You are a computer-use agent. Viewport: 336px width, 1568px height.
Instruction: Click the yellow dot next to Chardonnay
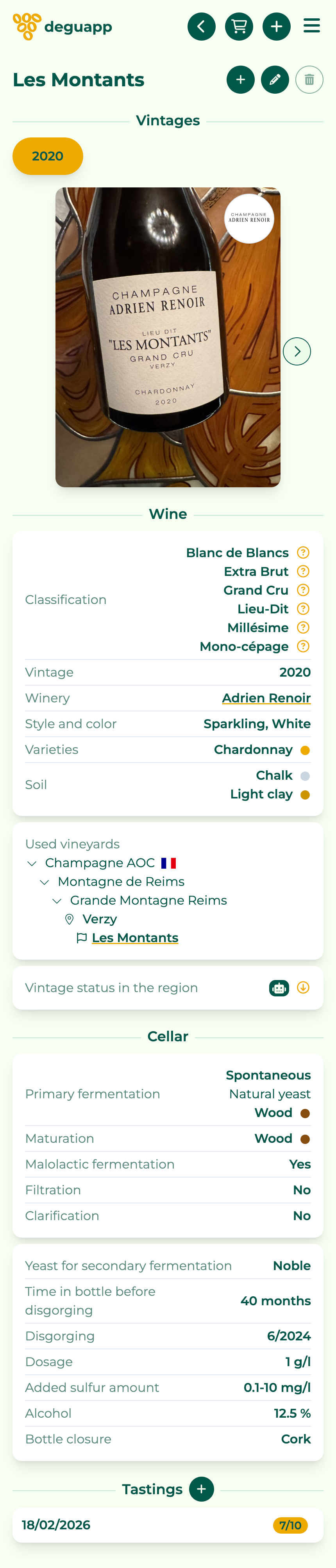tap(305, 750)
